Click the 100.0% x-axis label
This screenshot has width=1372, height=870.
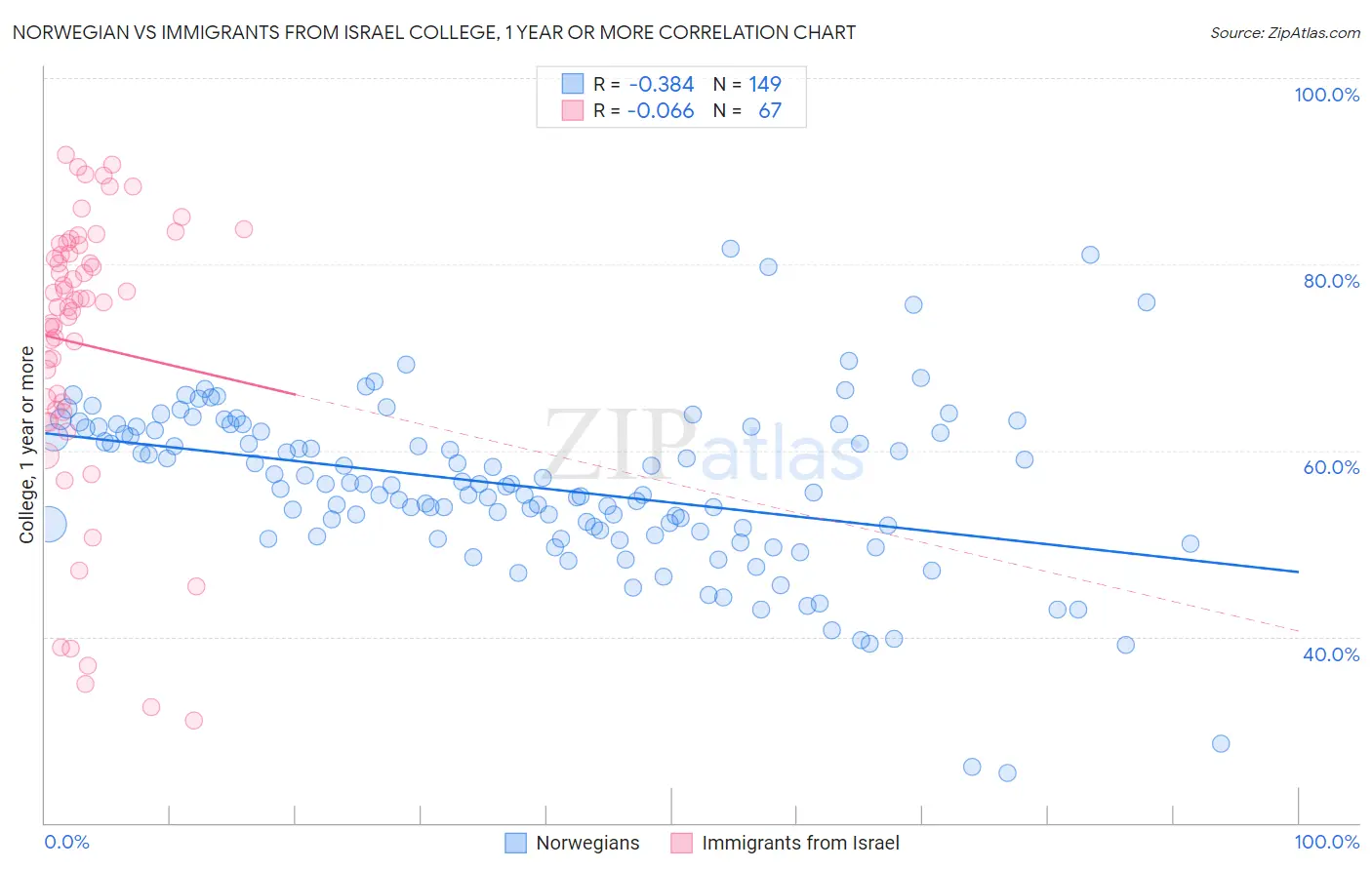coord(1326,842)
